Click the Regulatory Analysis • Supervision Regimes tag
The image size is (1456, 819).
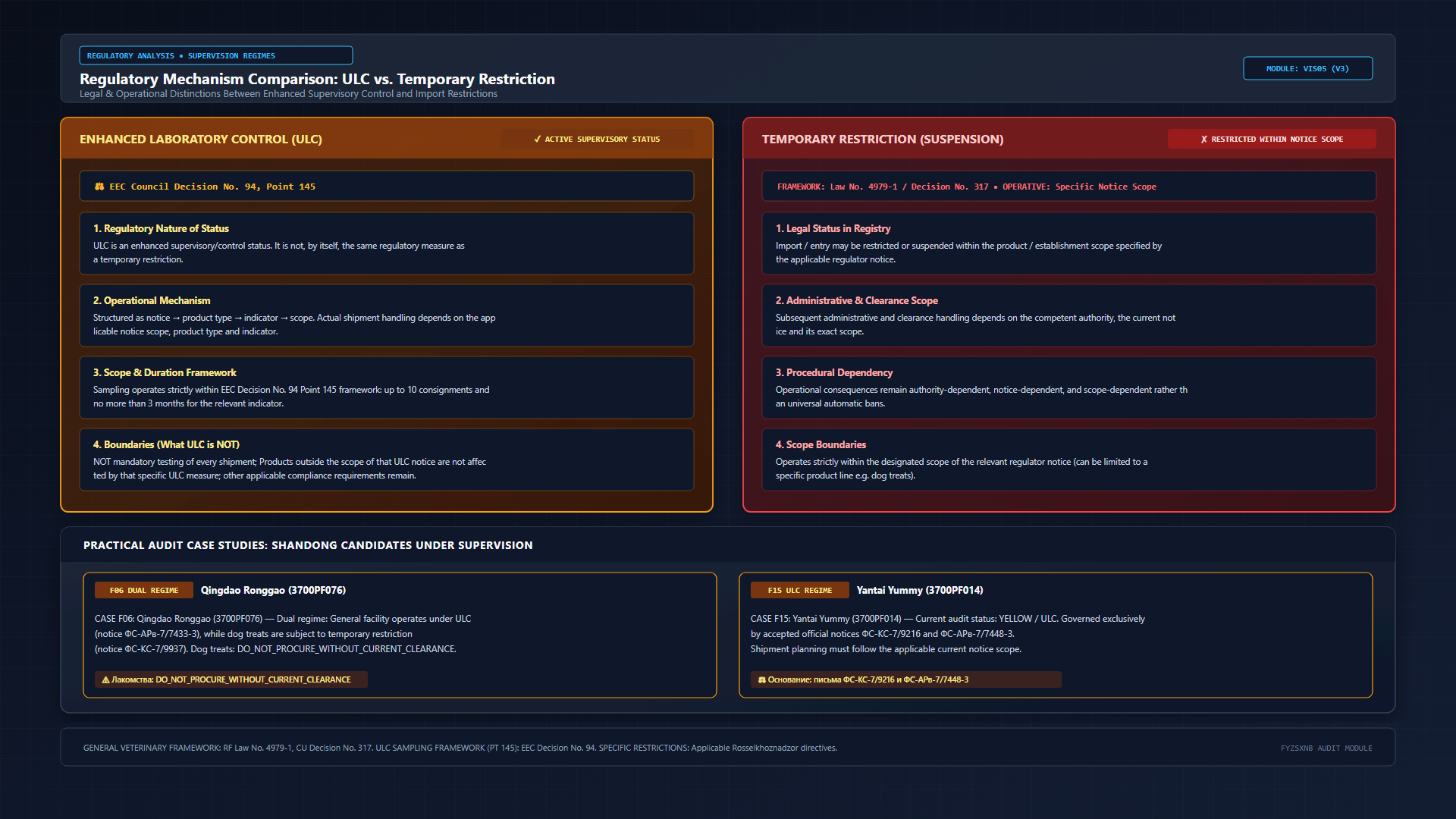pyautogui.click(x=216, y=56)
